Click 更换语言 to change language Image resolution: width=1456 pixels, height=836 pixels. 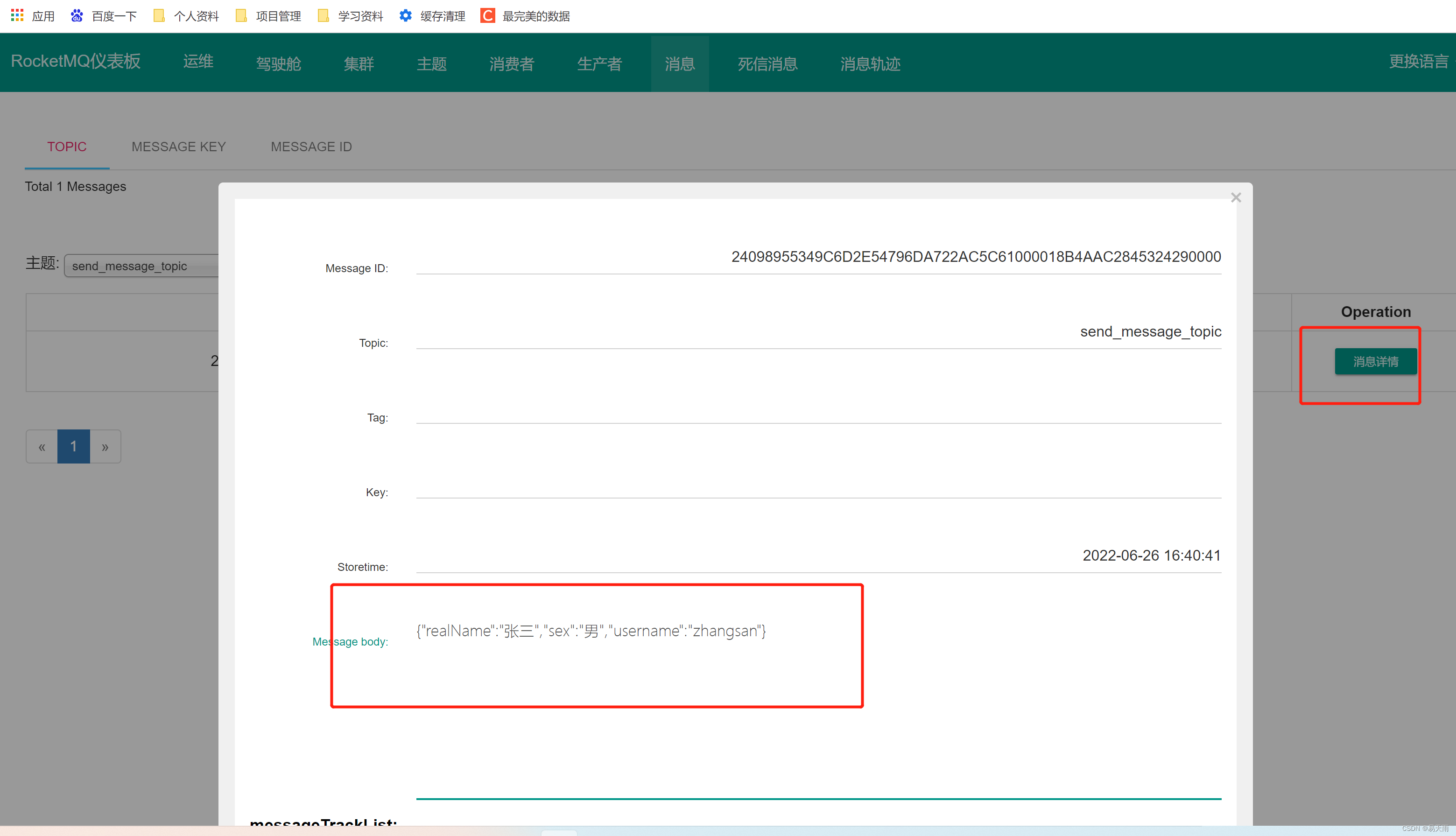tap(1418, 62)
